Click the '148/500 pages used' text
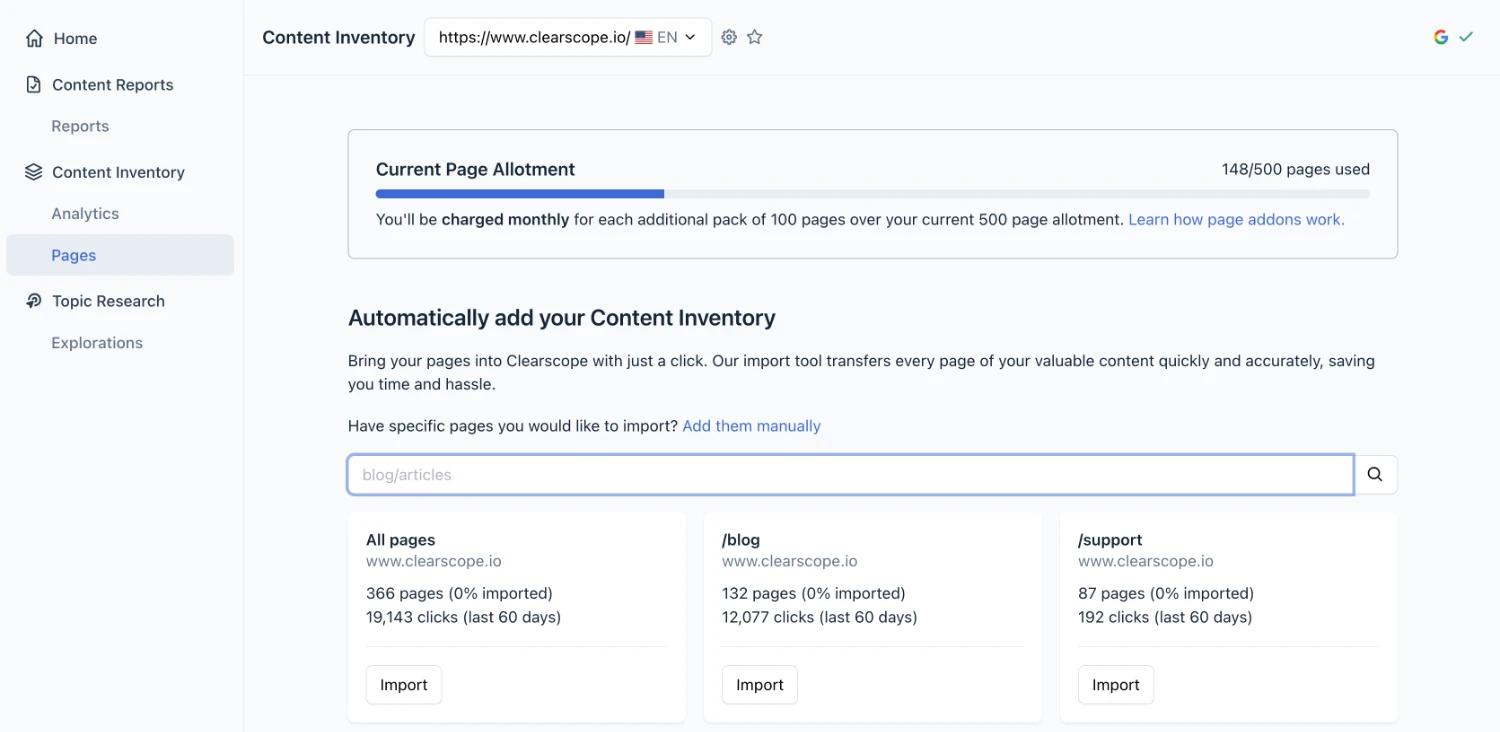Screen dimensions: 1500x732 click(x=1295, y=169)
